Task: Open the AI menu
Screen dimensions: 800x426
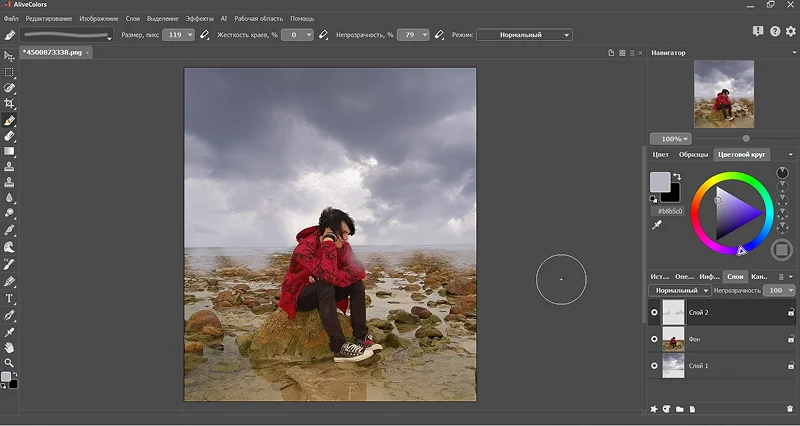Action: (x=223, y=18)
